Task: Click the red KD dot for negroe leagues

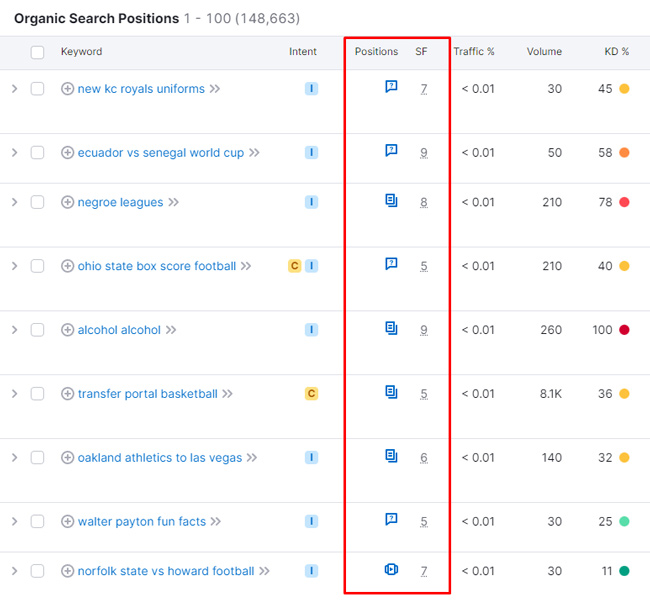Action: [x=624, y=202]
